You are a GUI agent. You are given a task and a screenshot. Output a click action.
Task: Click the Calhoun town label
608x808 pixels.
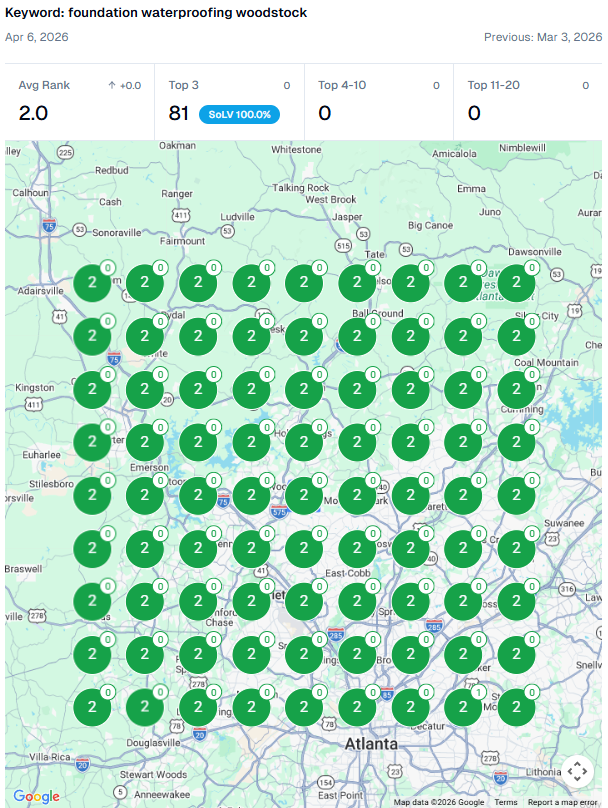(30, 193)
